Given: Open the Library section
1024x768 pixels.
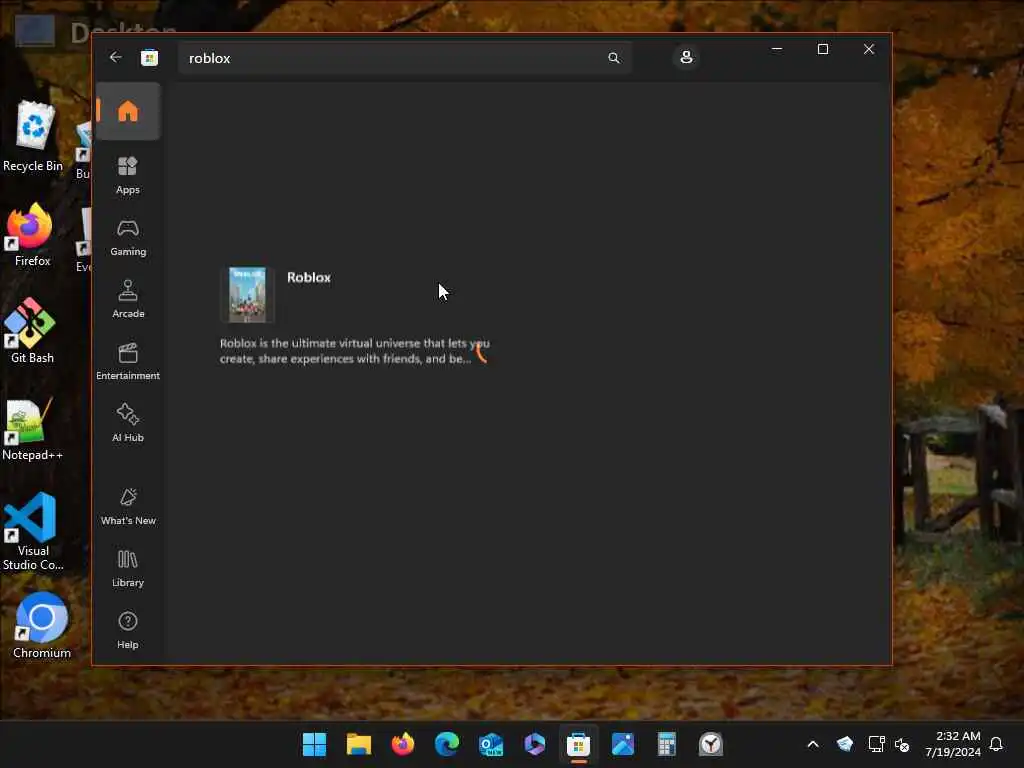Looking at the screenshot, I should click(x=128, y=568).
